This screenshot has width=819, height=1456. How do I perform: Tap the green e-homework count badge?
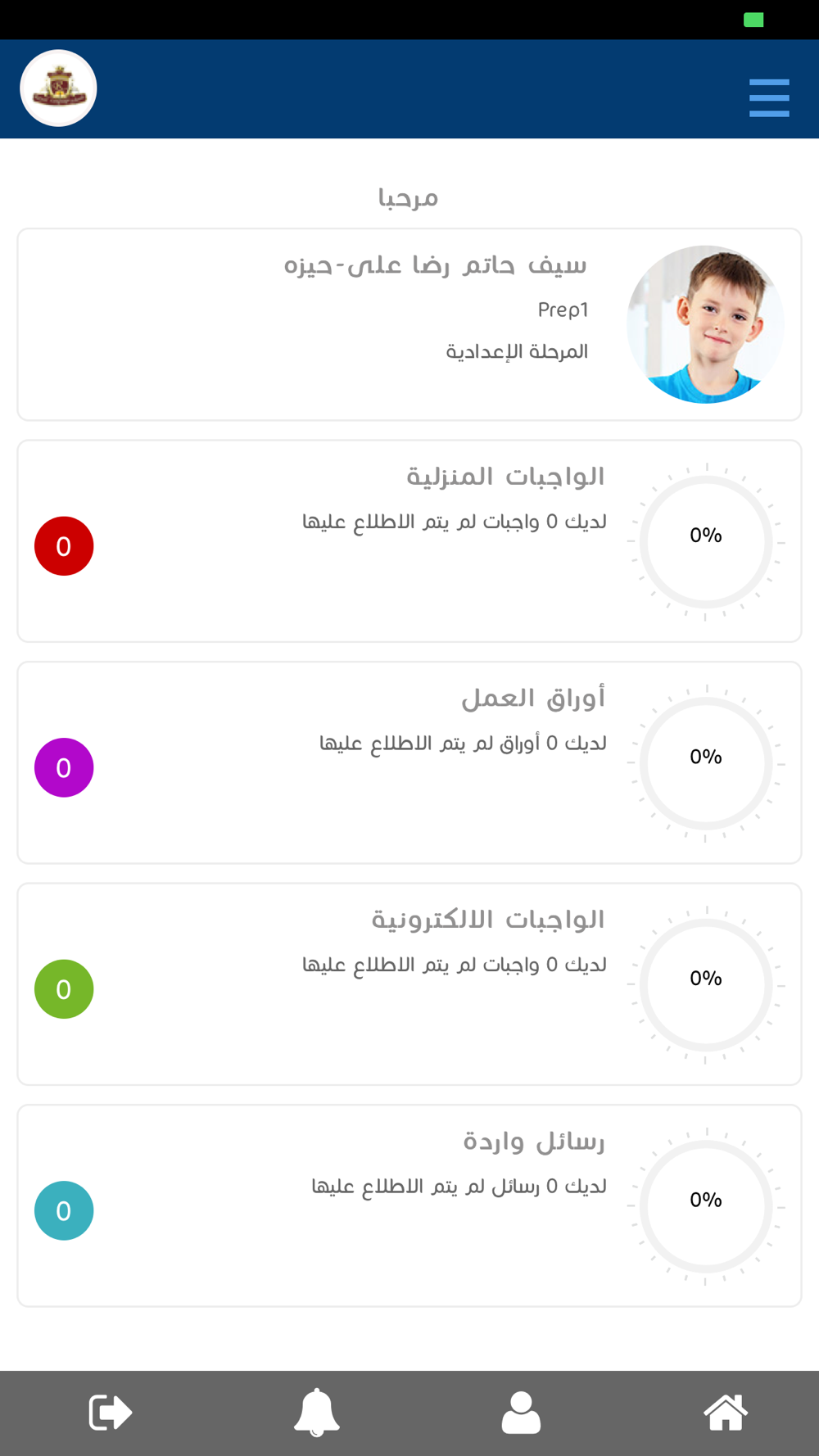point(64,989)
